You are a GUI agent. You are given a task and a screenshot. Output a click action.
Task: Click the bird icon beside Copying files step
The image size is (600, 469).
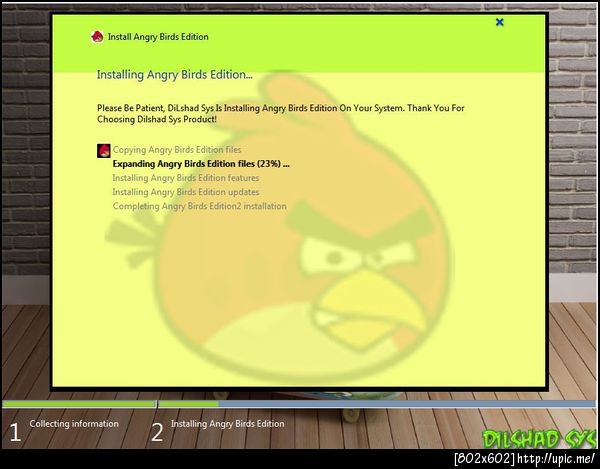tap(104, 151)
